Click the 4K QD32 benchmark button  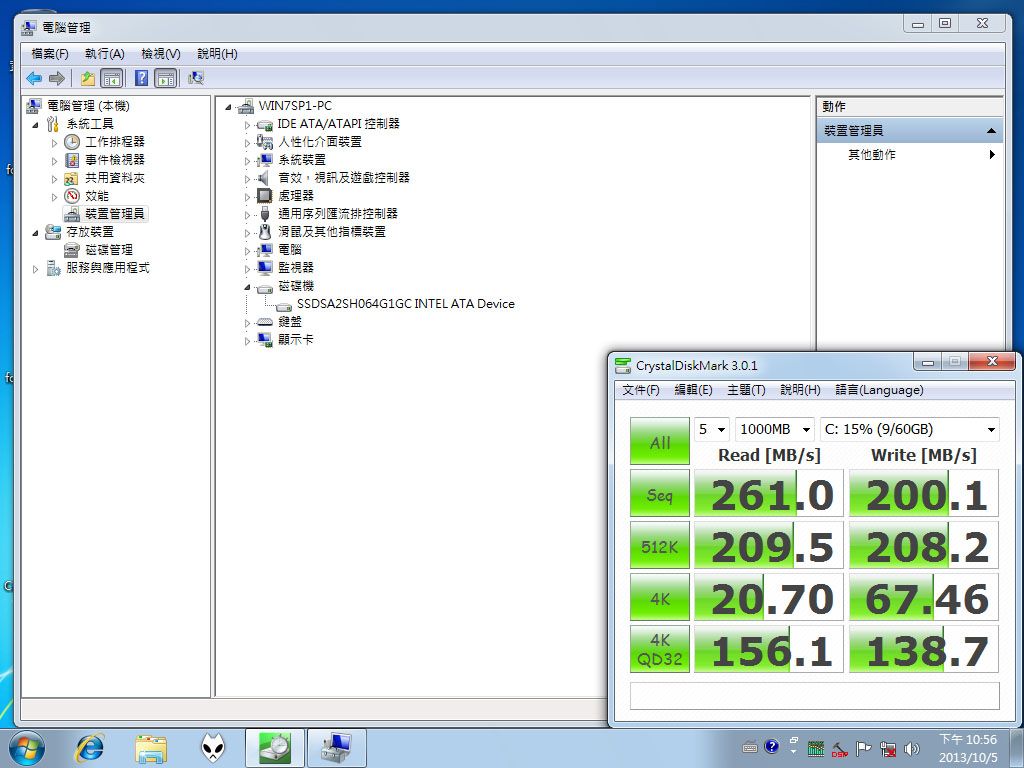point(660,649)
